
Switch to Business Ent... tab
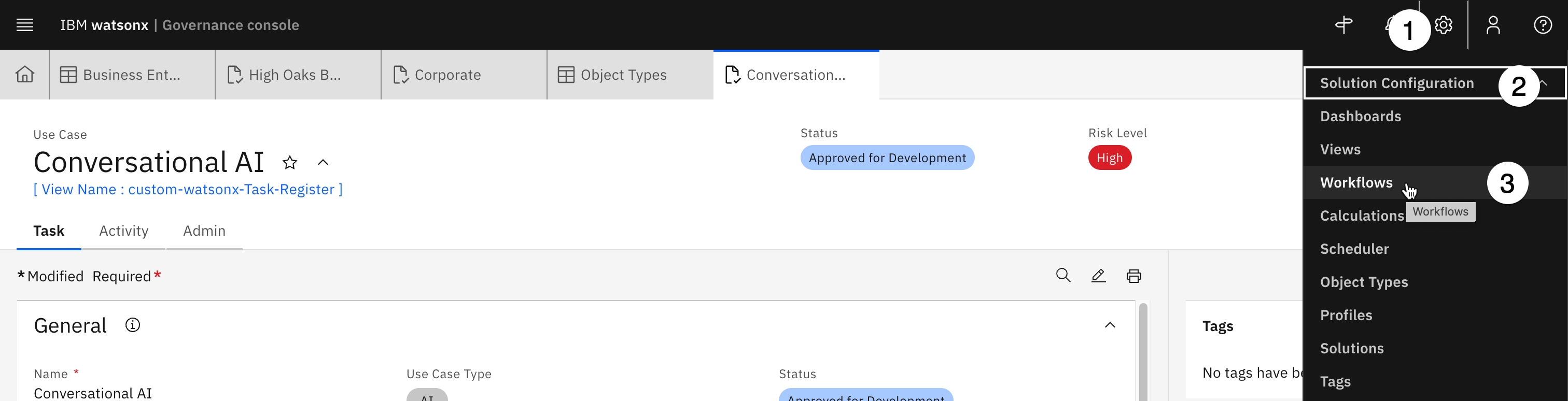click(x=132, y=75)
